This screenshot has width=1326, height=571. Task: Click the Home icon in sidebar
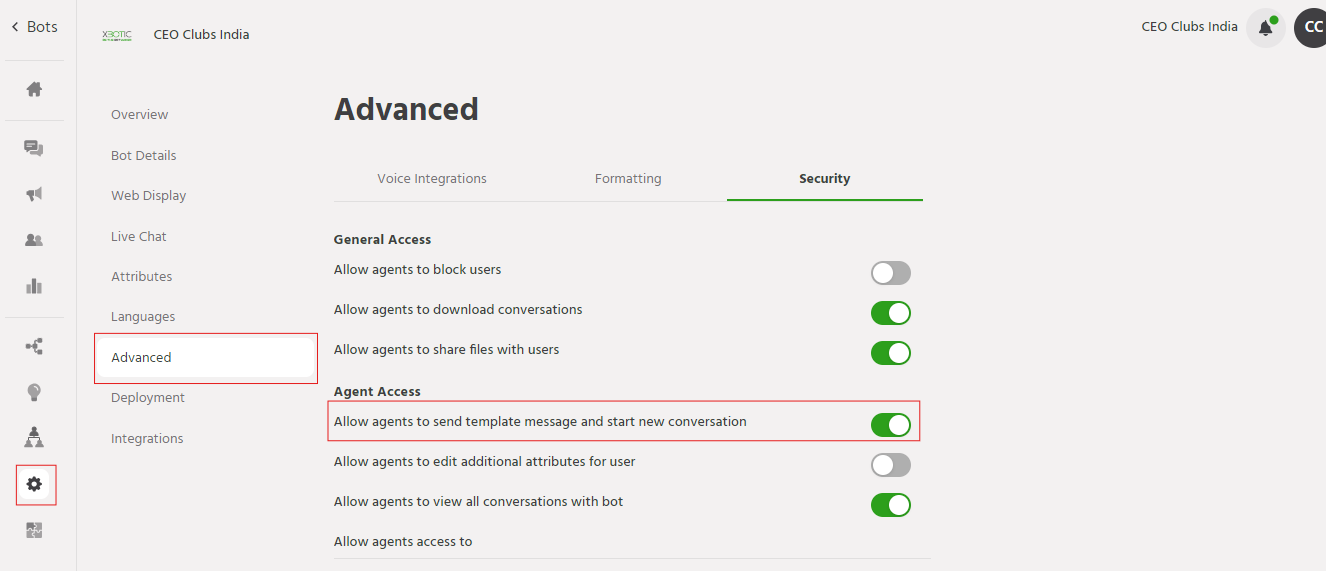tap(34, 90)
